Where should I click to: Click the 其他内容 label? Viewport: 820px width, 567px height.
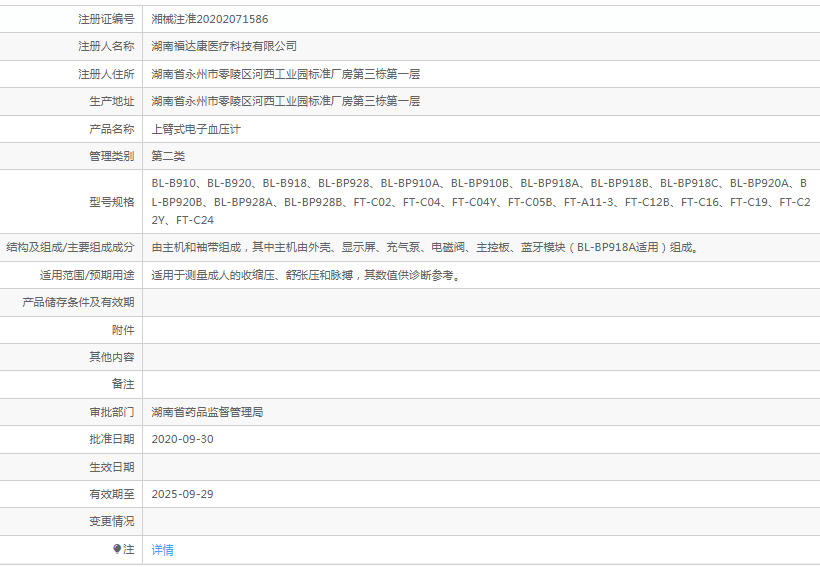click(112, 357)
